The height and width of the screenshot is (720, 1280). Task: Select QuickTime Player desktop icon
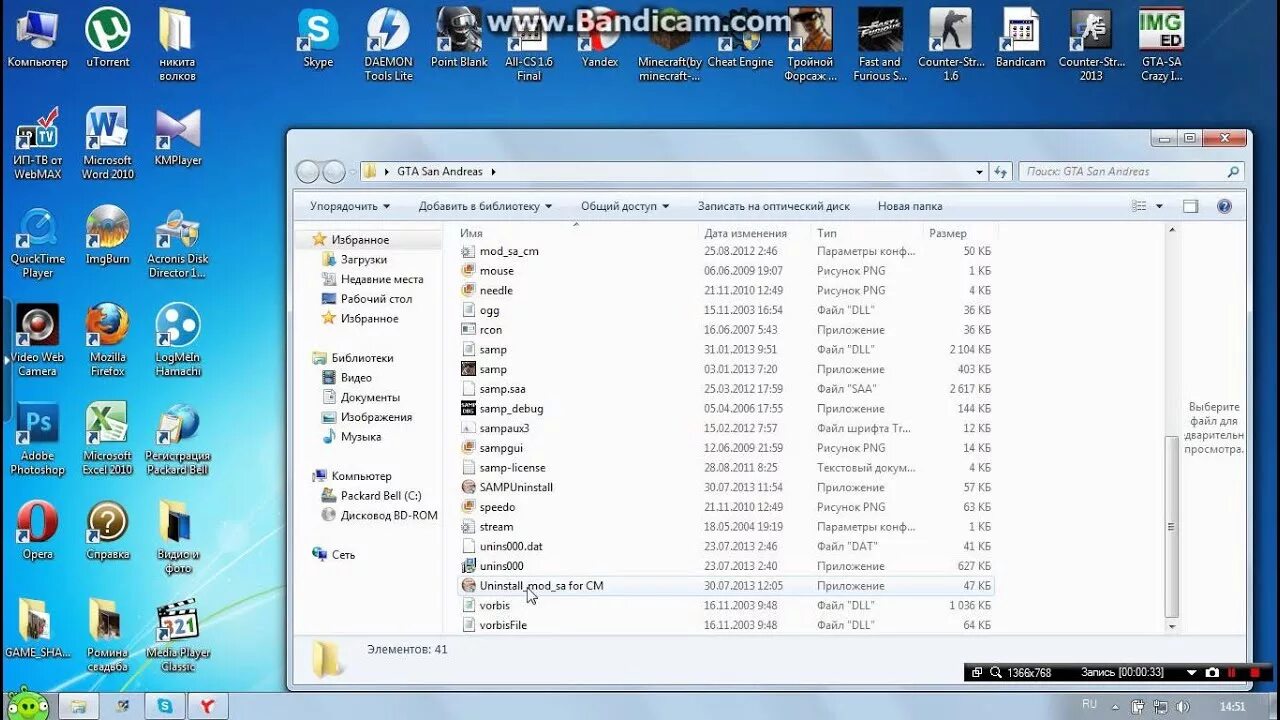[38, 242]
